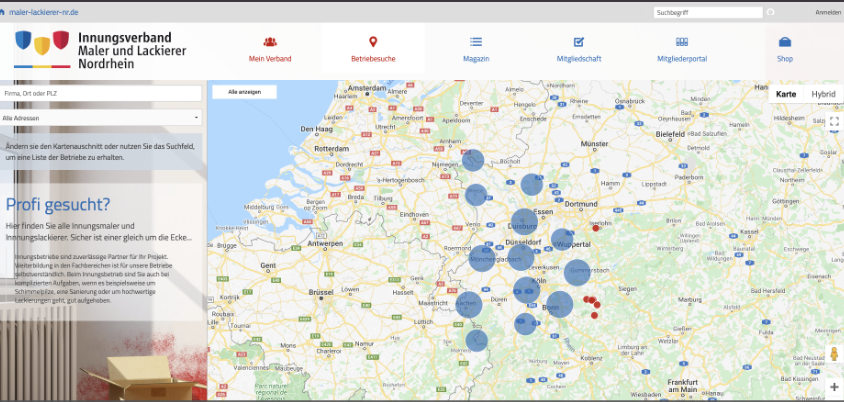Click the Münster city label on map
Viewport: 844px width, 402px height.
(x=595, y=144)
